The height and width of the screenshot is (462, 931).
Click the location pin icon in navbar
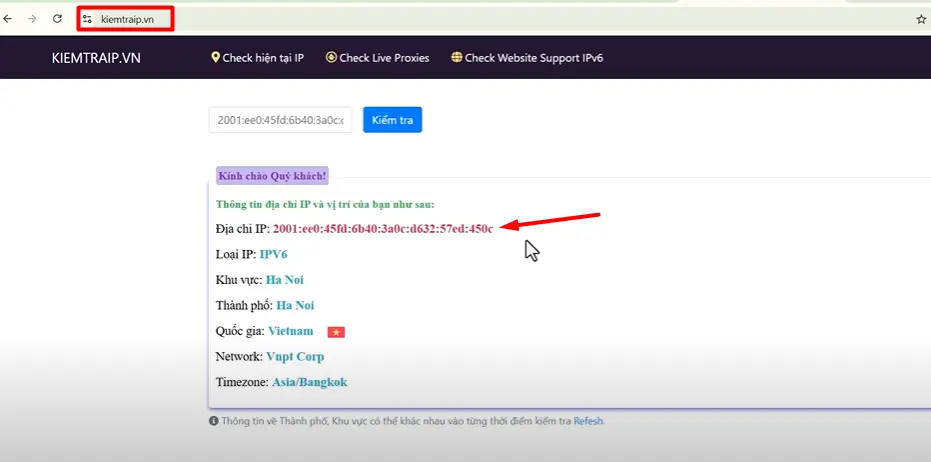215,58
